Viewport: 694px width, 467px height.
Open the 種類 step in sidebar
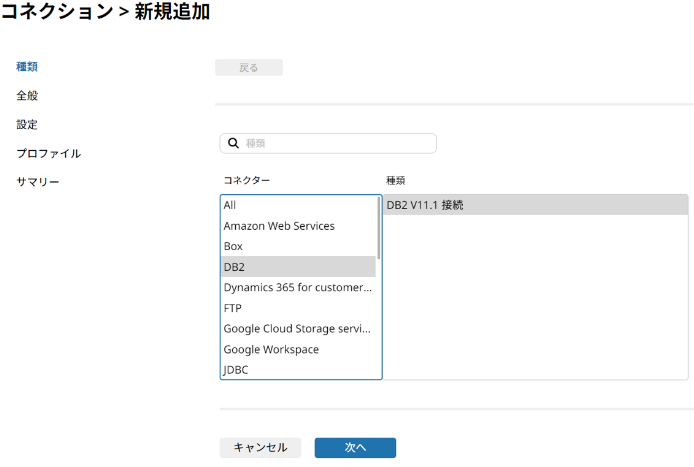coord(27,66)
